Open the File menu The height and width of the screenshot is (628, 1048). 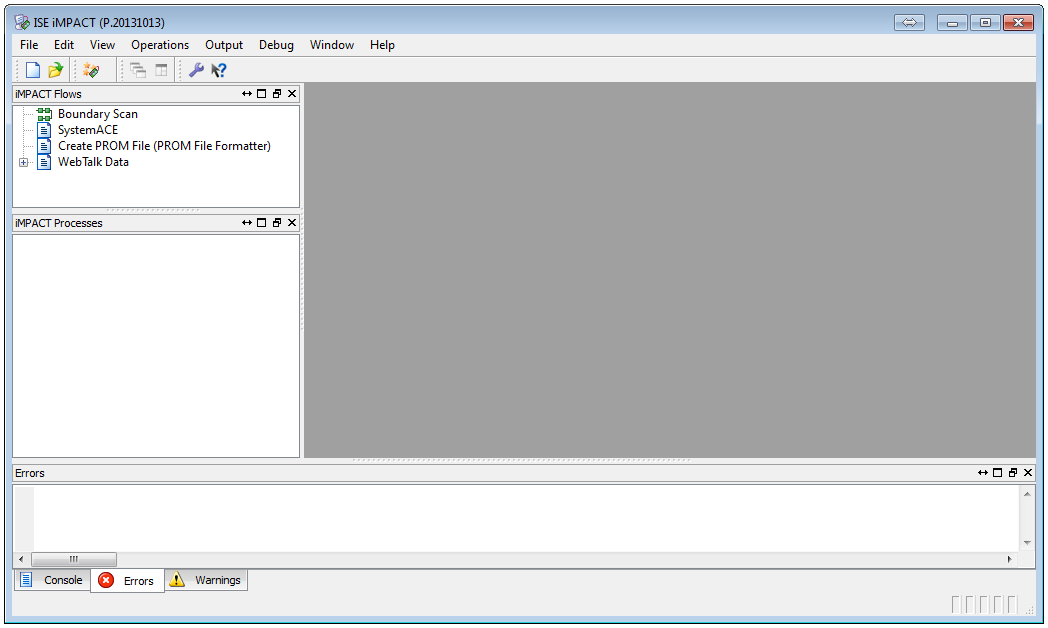29,45
